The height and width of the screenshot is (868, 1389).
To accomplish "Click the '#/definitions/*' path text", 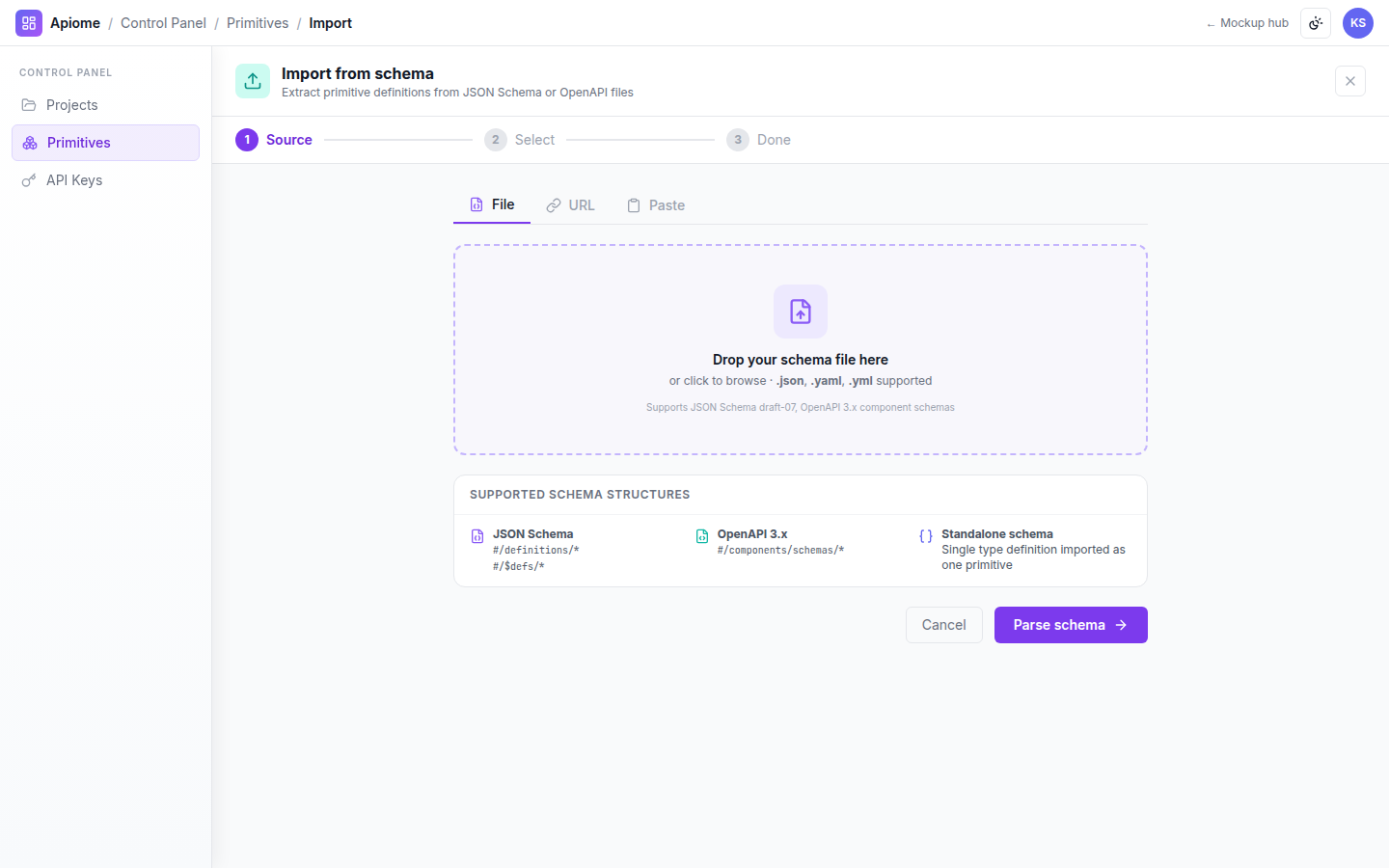I will point(536,550).
